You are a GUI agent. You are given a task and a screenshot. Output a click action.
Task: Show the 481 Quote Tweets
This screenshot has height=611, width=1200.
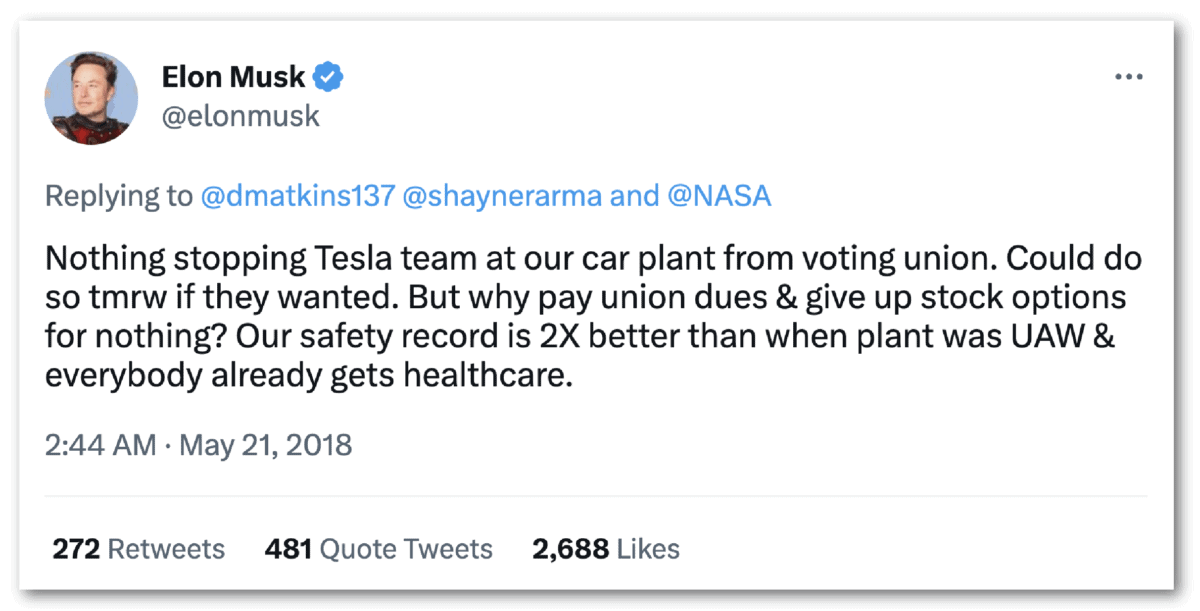tap(378, 549)
